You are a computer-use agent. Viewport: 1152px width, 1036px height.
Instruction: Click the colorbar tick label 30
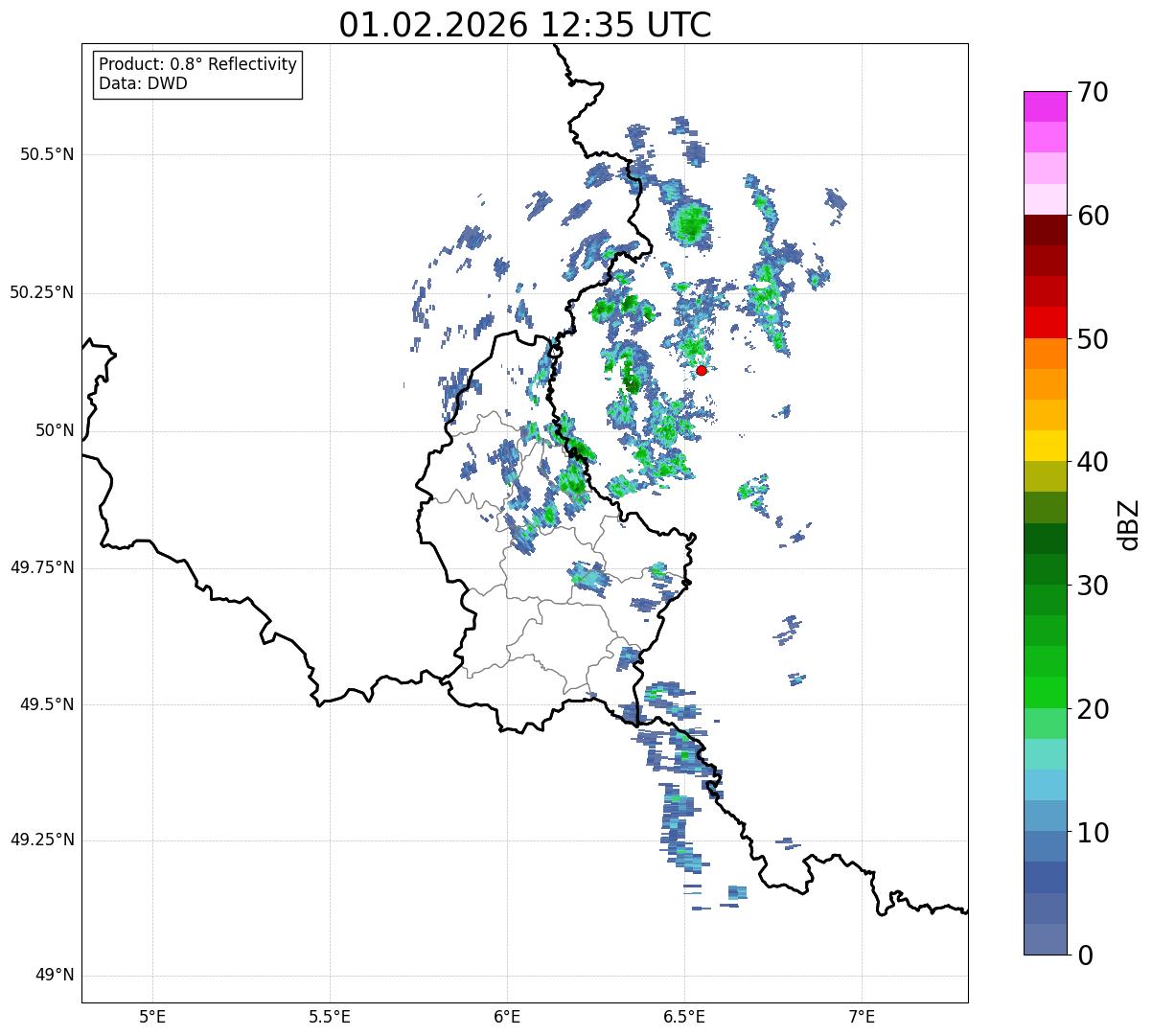click(1093, 586)
